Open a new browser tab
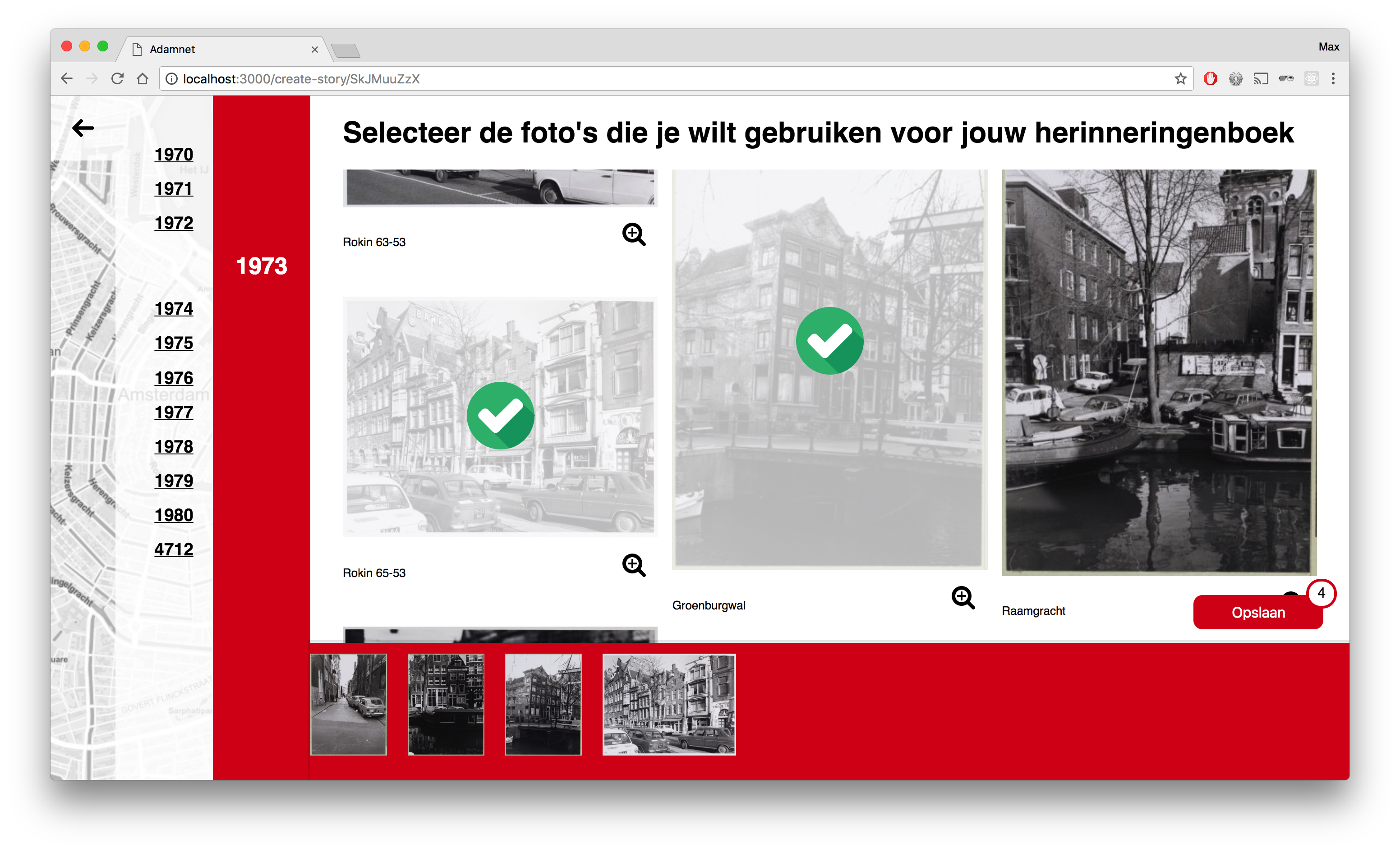1400x852 pixels. pyautogui.click(x=346, y=51)
